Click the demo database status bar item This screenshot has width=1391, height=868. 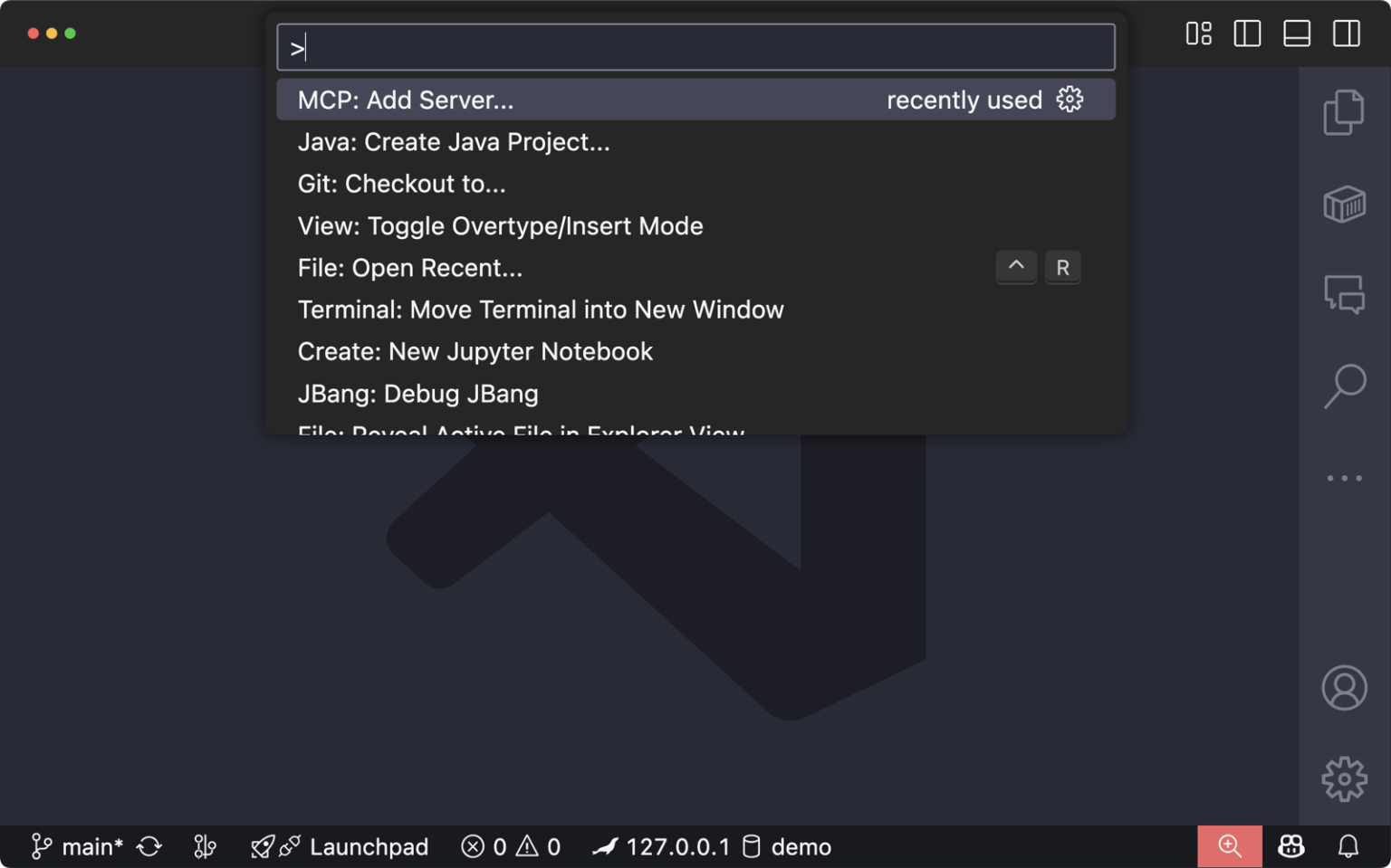[786, 846]
